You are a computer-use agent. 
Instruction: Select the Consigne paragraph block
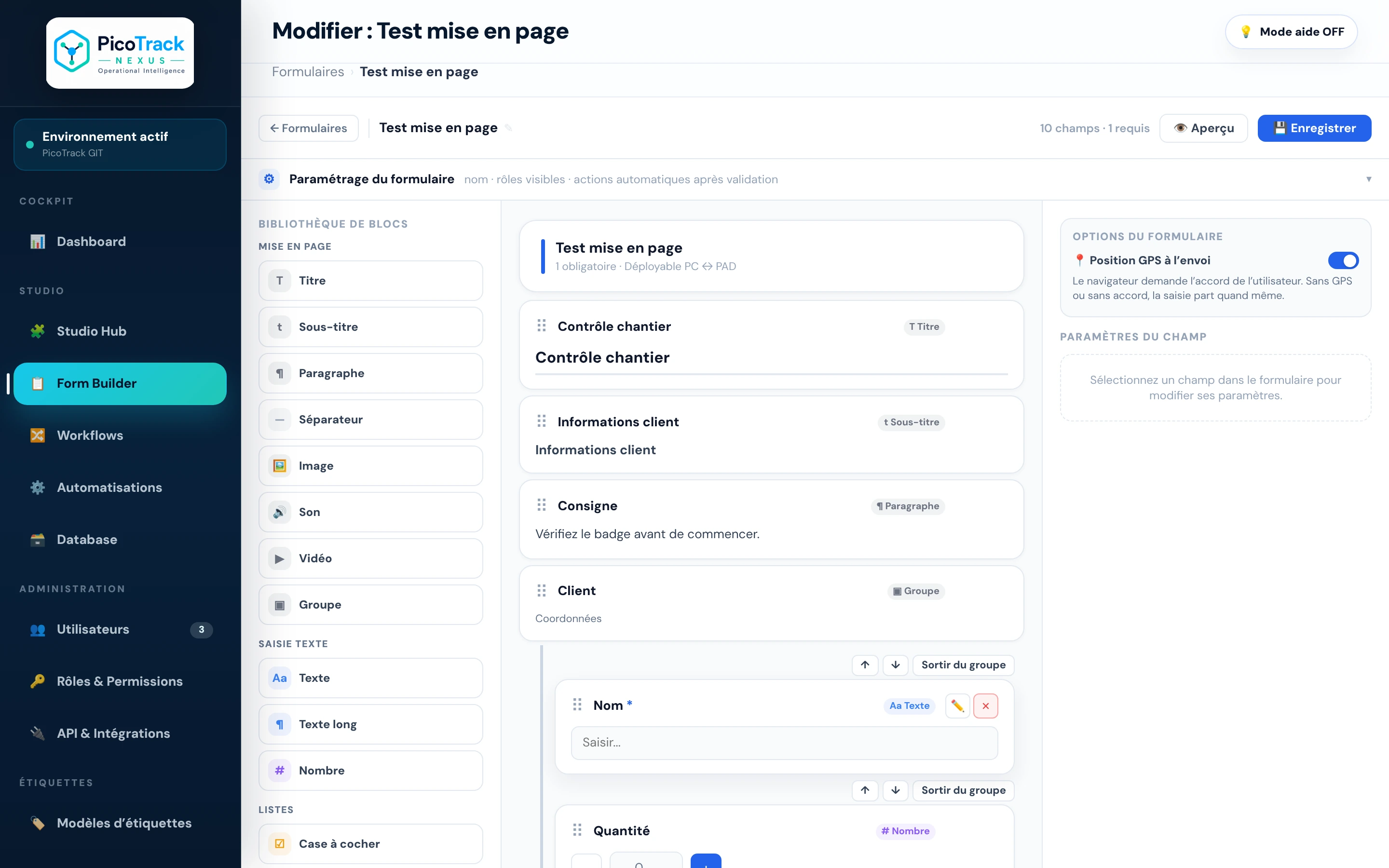771,519
